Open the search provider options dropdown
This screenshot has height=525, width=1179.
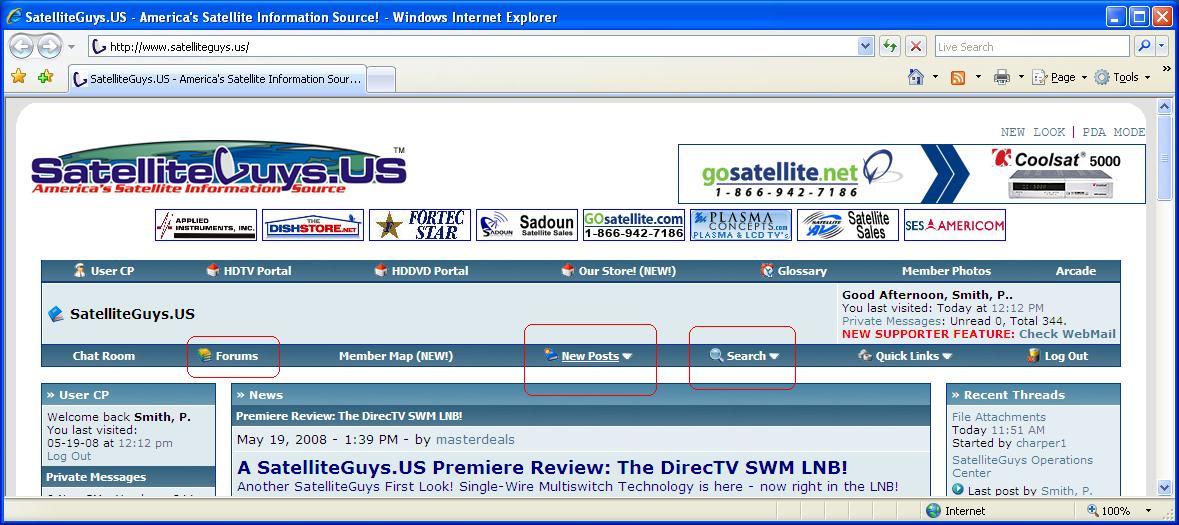1162,47
